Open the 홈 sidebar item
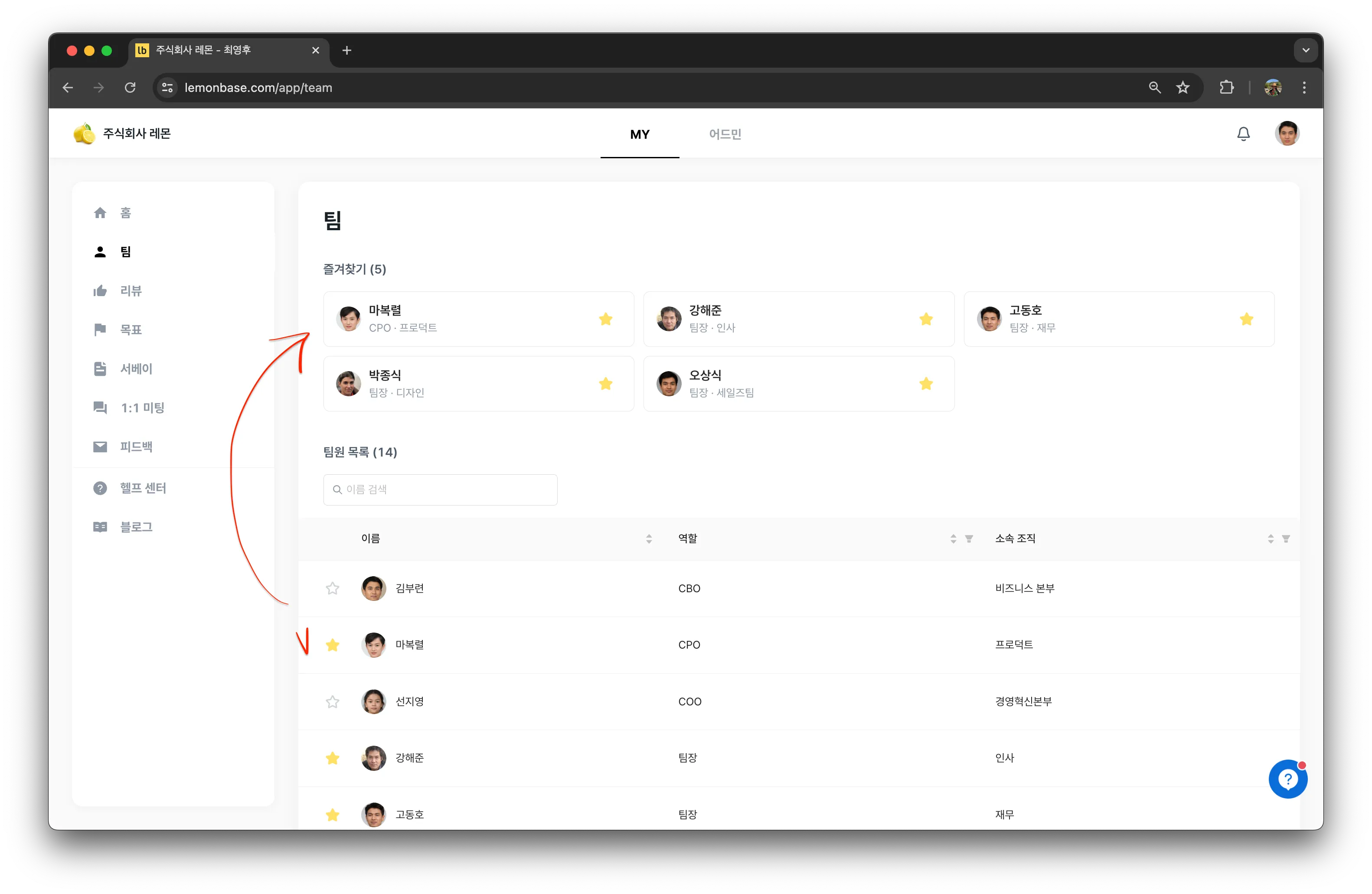Screen dimensions: 1372x894 click(x=112, y=213)
